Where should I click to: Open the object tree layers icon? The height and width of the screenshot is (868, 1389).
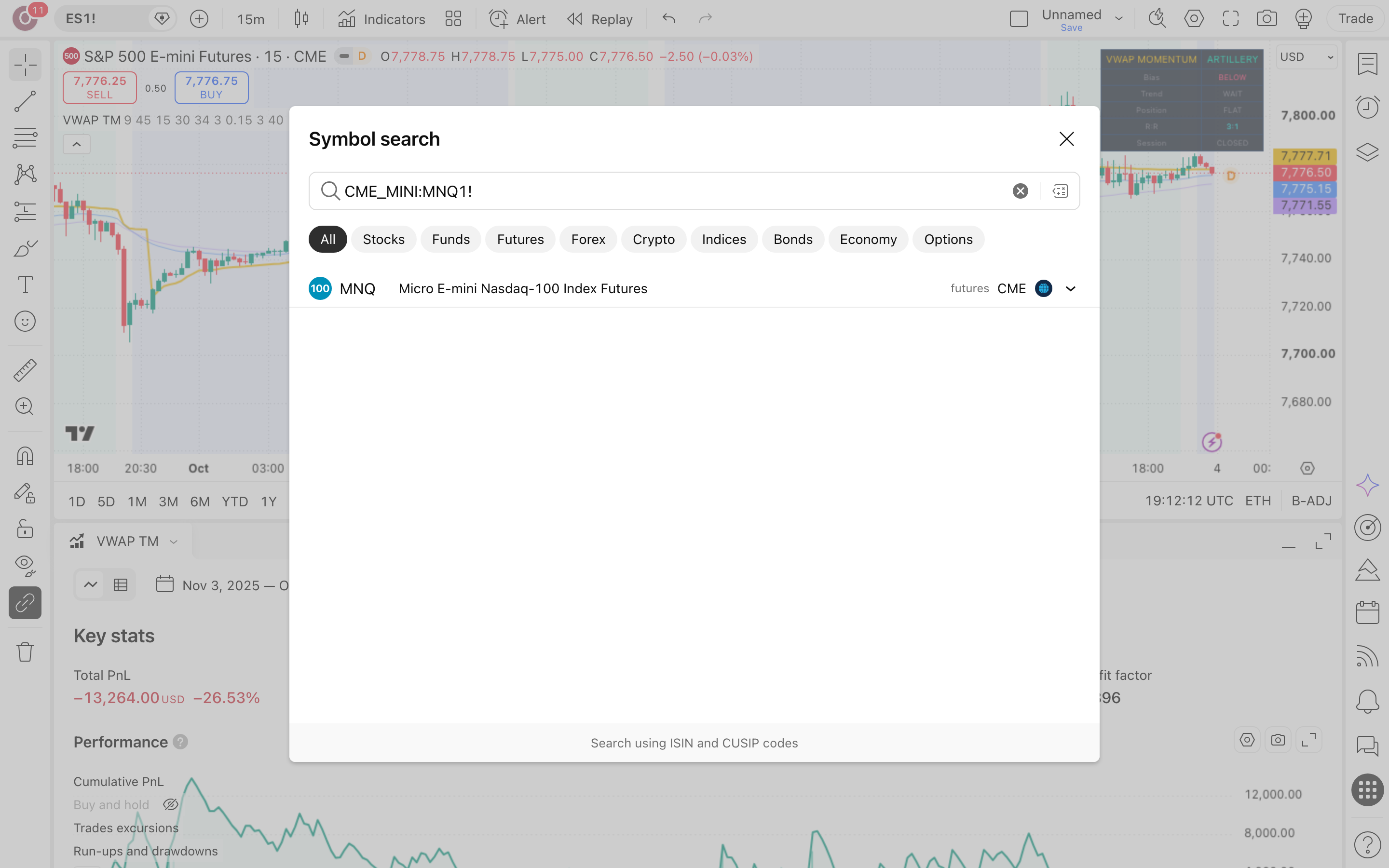click(1367, 151)
